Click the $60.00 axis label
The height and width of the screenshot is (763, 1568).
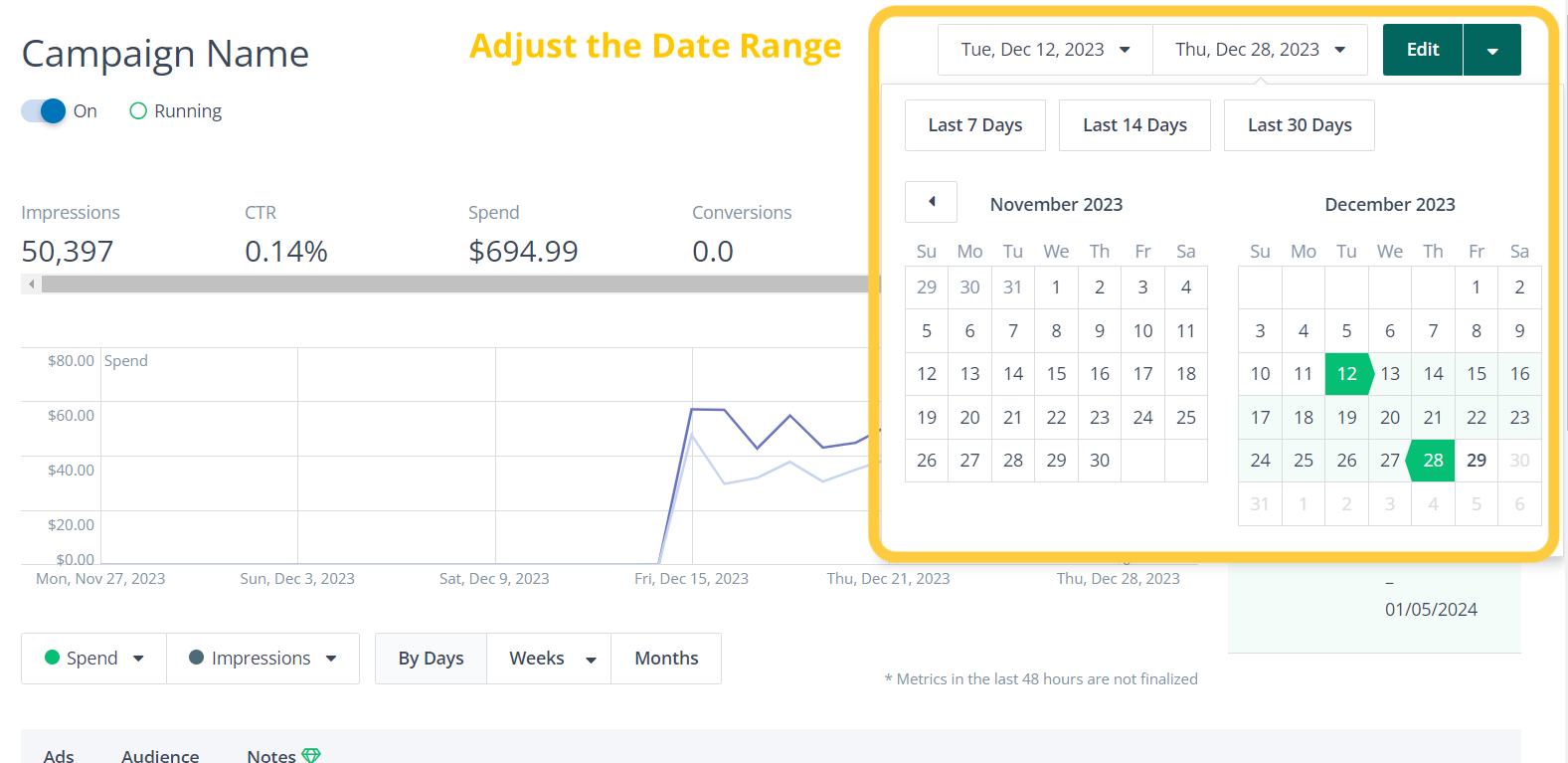[72, 416]
